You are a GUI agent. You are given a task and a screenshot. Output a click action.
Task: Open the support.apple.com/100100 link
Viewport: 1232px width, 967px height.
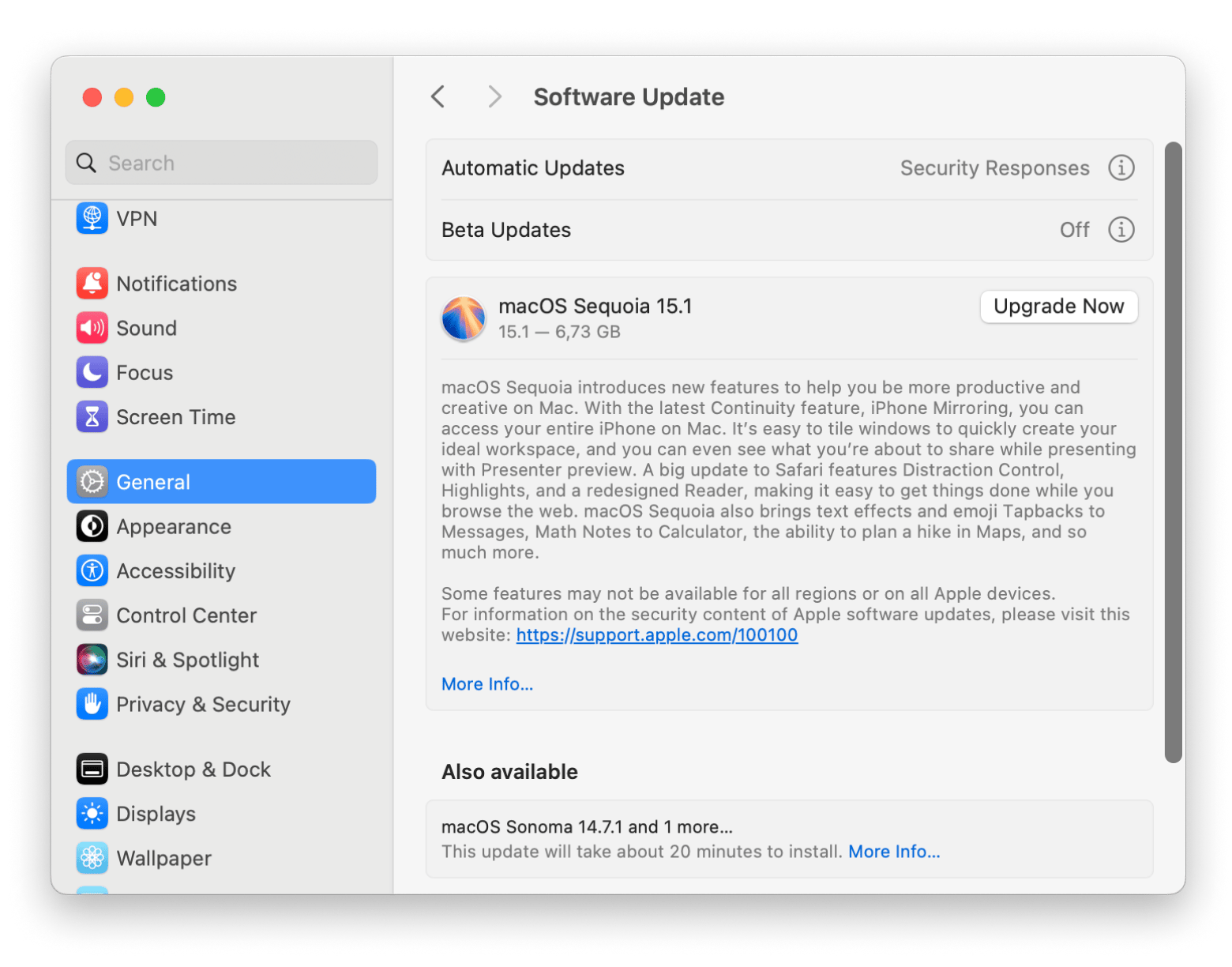[x=656, y=635]
